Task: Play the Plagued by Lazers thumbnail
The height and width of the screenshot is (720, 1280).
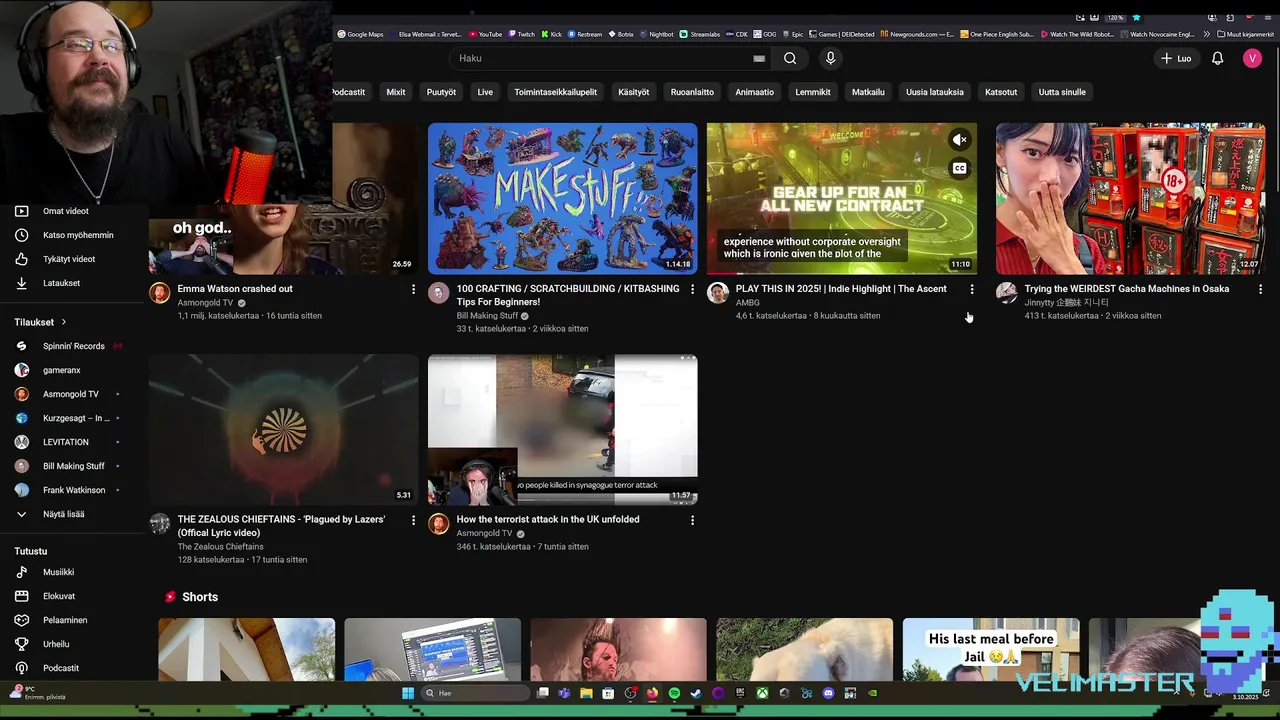Action: click(x=283, y=429)
